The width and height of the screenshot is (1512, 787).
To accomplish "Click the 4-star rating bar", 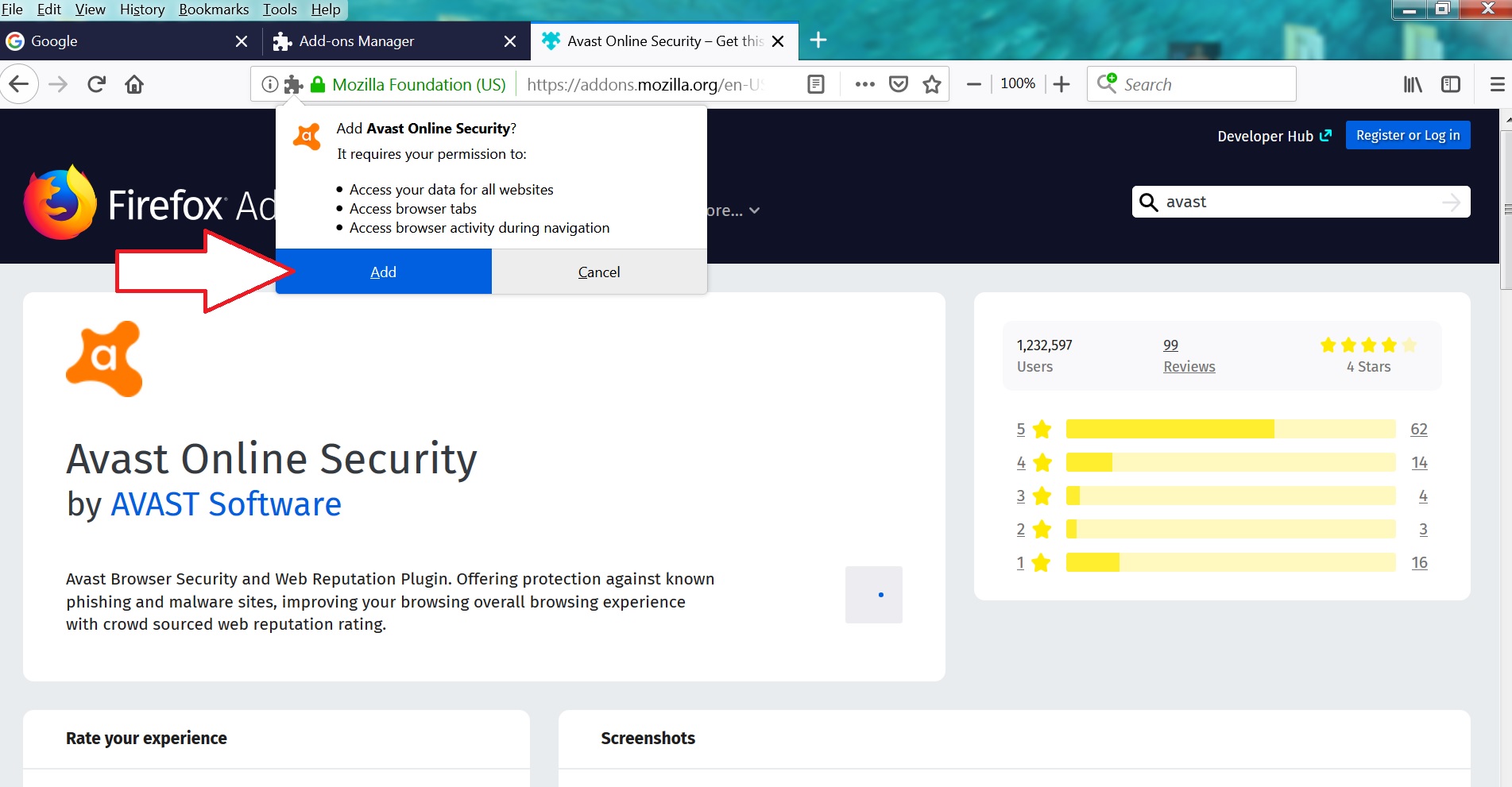I will pos(1231,462).
